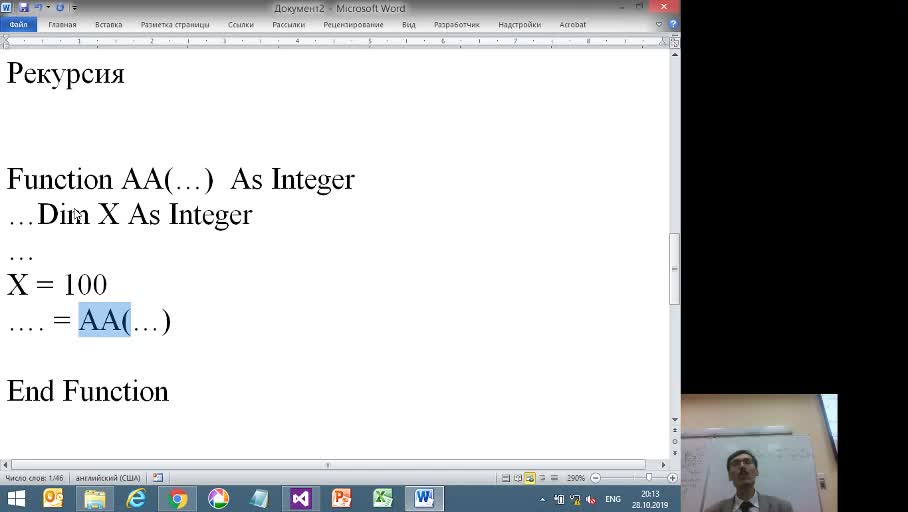
Task: Open Google Chrome from the taskbar
Action: point(177,499)
